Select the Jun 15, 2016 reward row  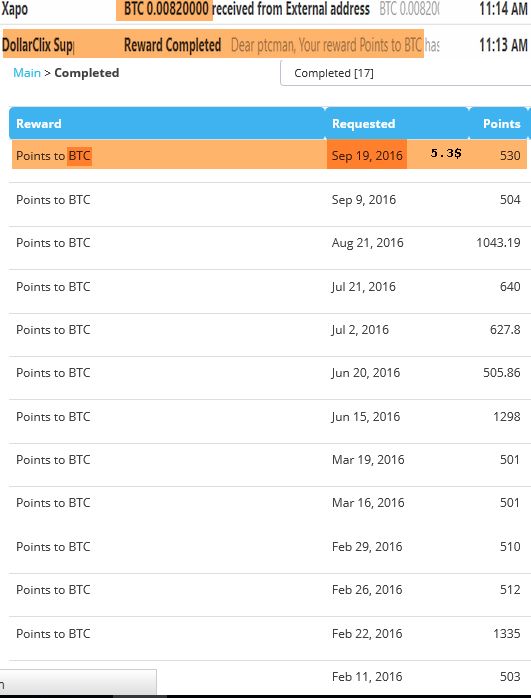[269, 416]
